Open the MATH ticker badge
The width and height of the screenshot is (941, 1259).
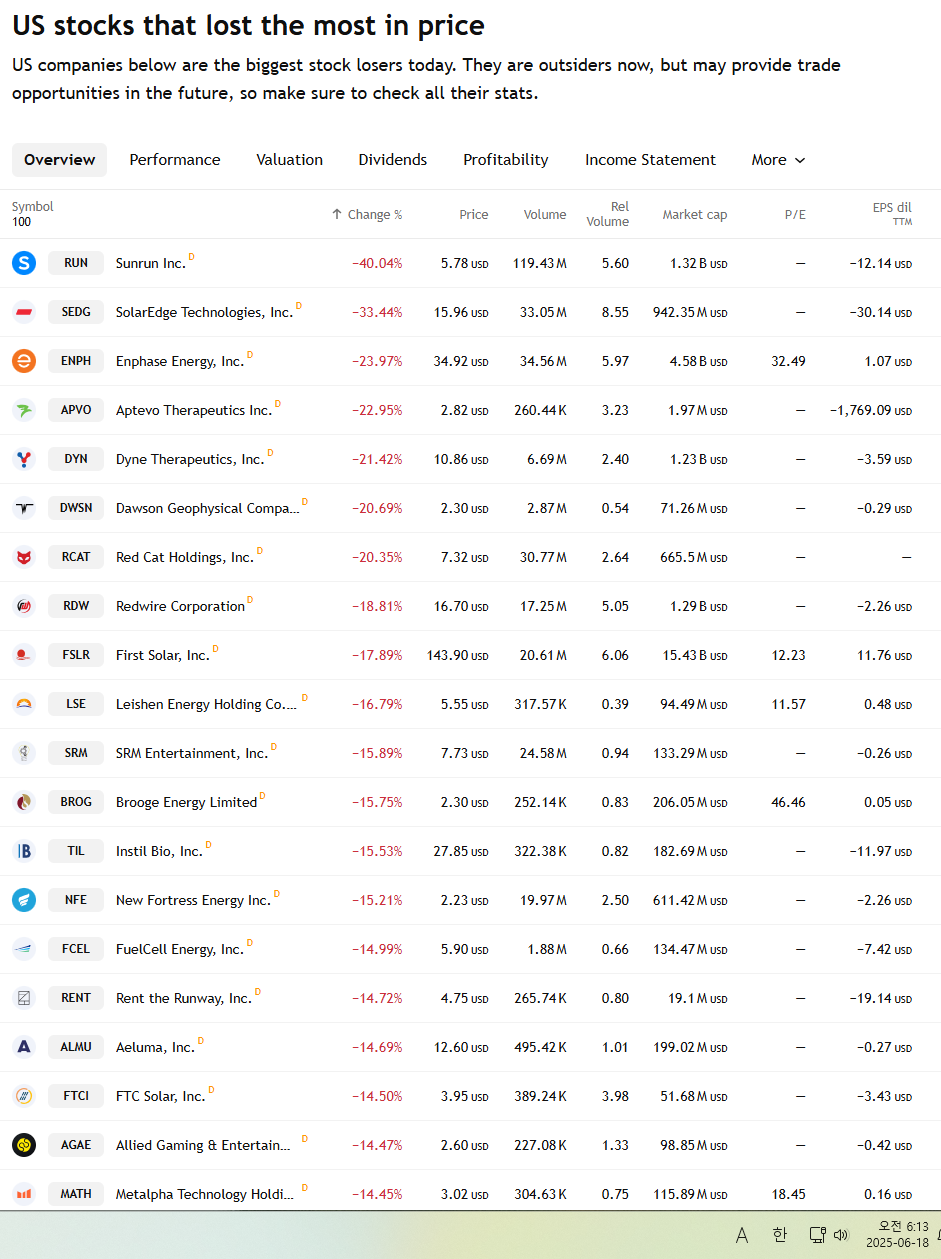(76, 1194)
